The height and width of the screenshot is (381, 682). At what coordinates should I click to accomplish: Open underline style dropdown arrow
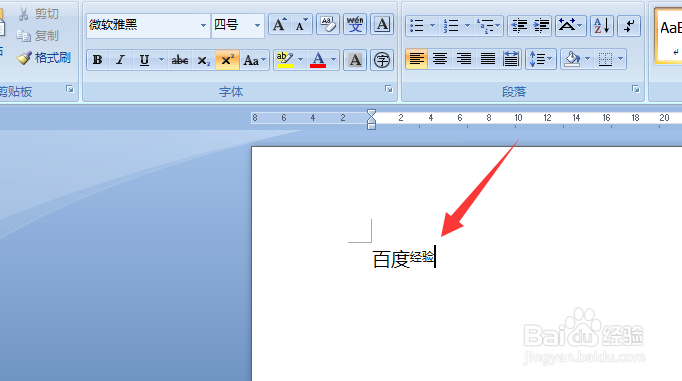coord(161,60)
